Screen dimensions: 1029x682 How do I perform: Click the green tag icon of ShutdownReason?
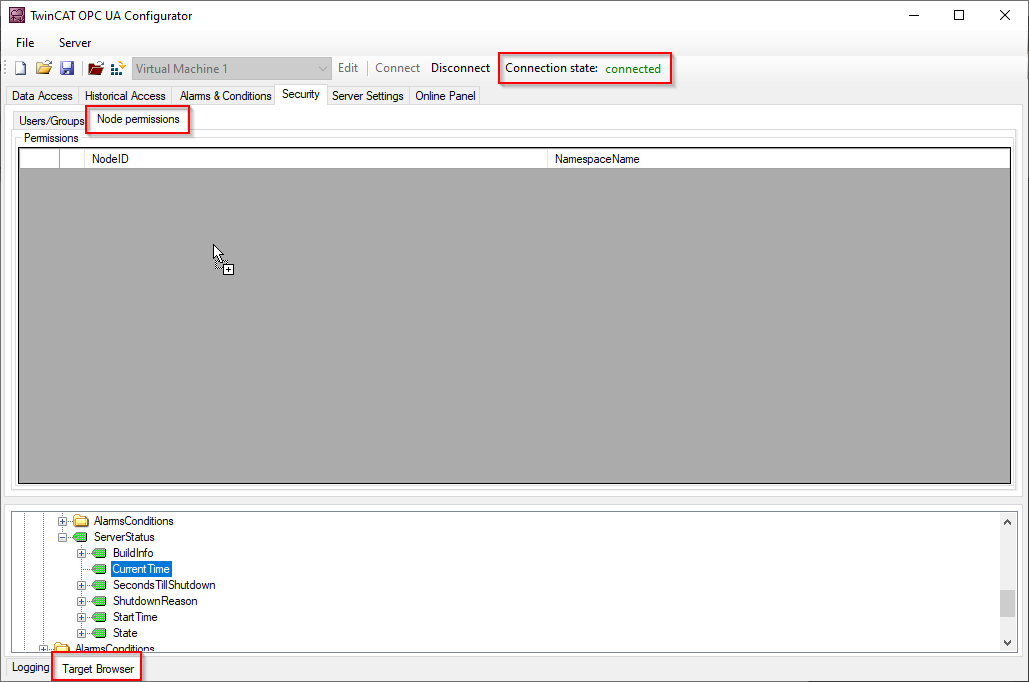pyautogui.click(x=99, y=601)
